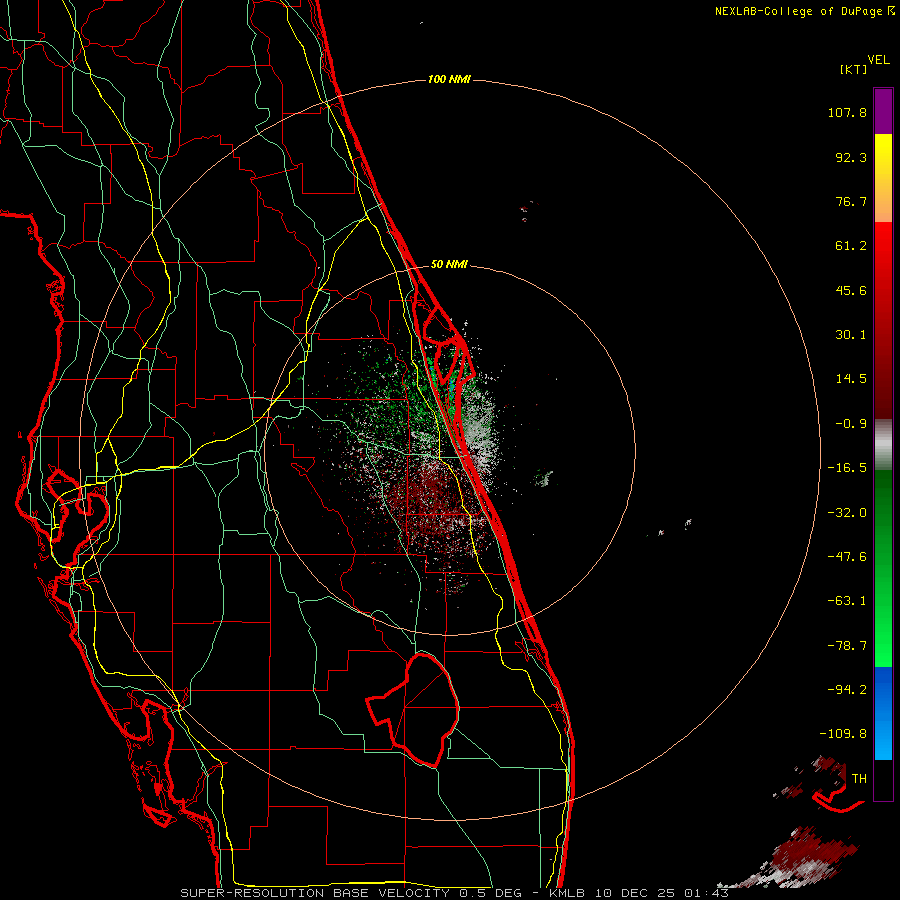Pick the -94.2 scale value
Viewport: 900px width, 900px height.
847,690
